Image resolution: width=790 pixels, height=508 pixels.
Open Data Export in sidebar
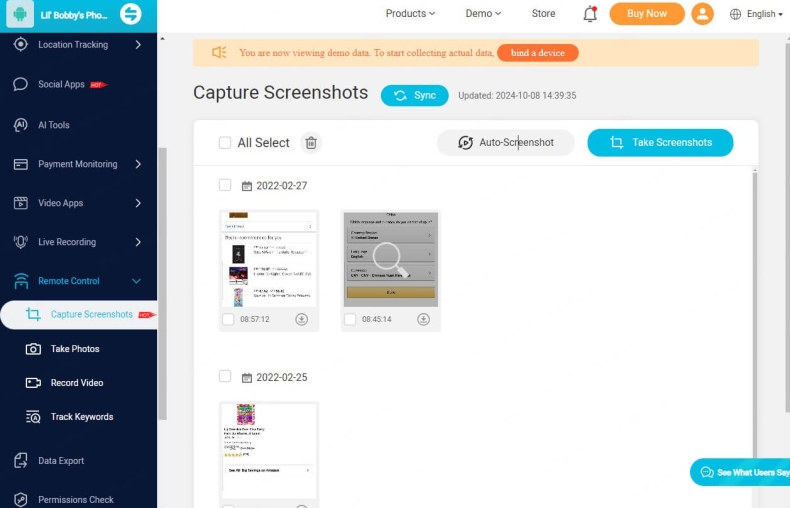(x=60, y=461)
